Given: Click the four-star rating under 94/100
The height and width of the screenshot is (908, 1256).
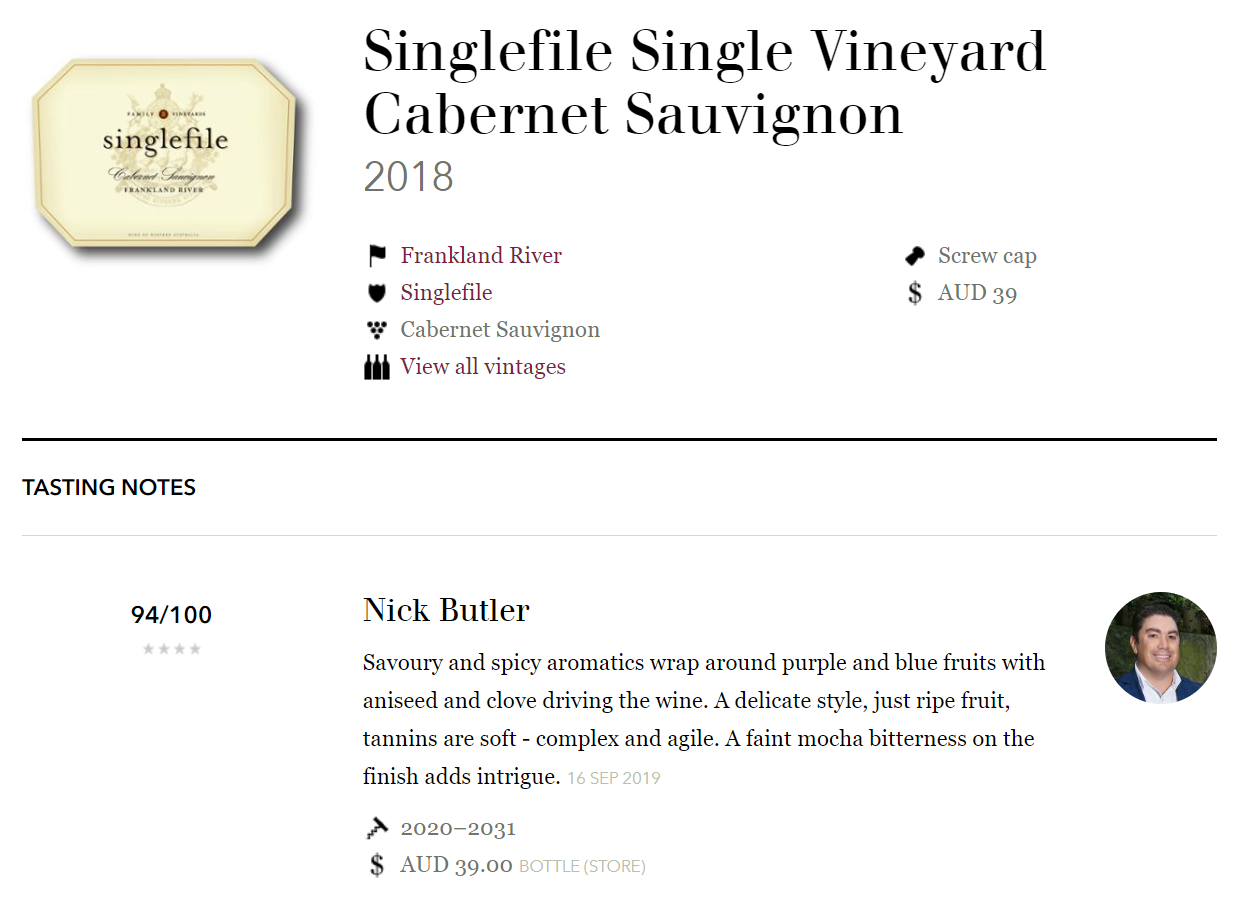Looking at the screenshot, I should pos(172,649).
